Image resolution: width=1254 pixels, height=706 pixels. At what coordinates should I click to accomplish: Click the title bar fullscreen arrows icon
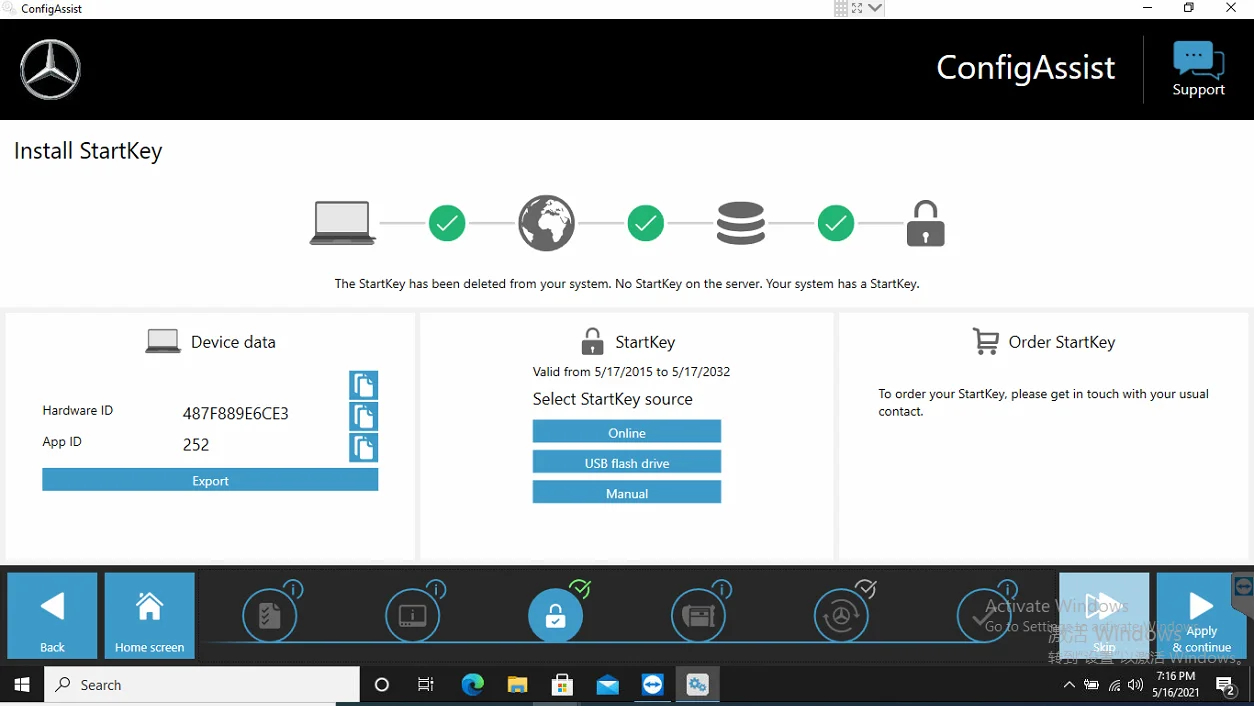point(857,8)
